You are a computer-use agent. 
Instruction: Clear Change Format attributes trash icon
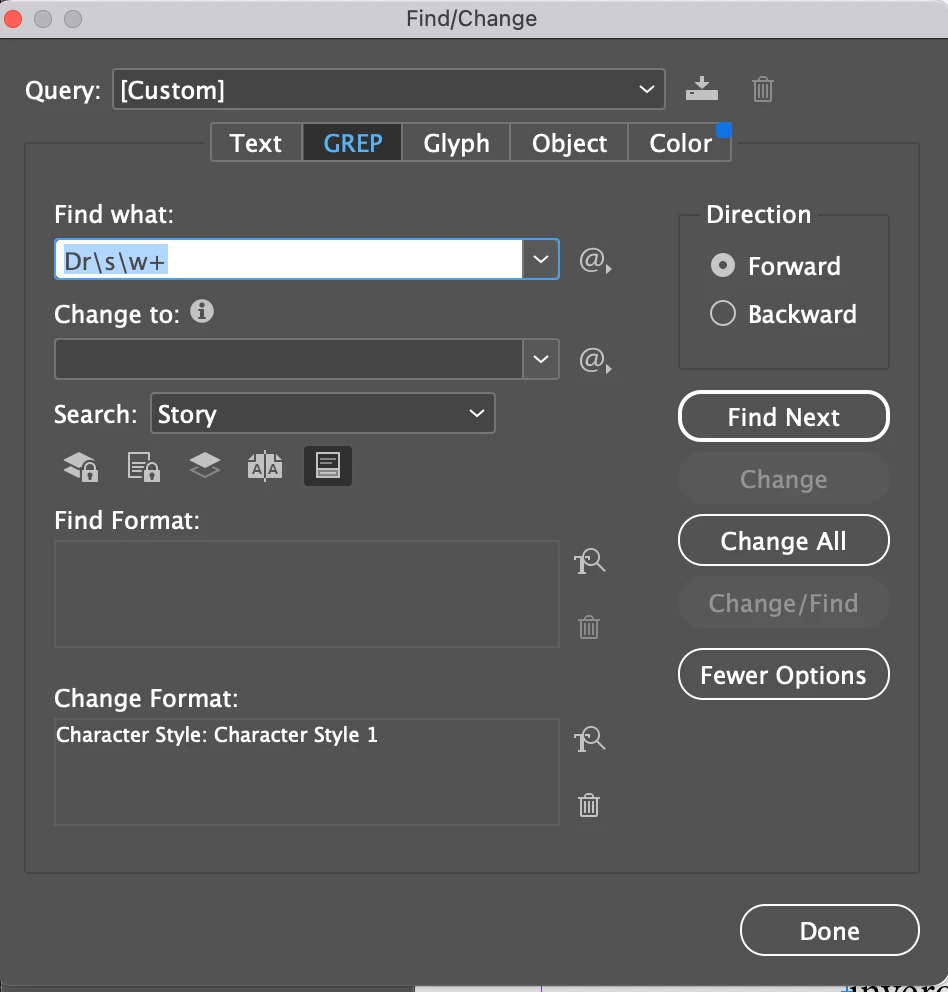589,805
